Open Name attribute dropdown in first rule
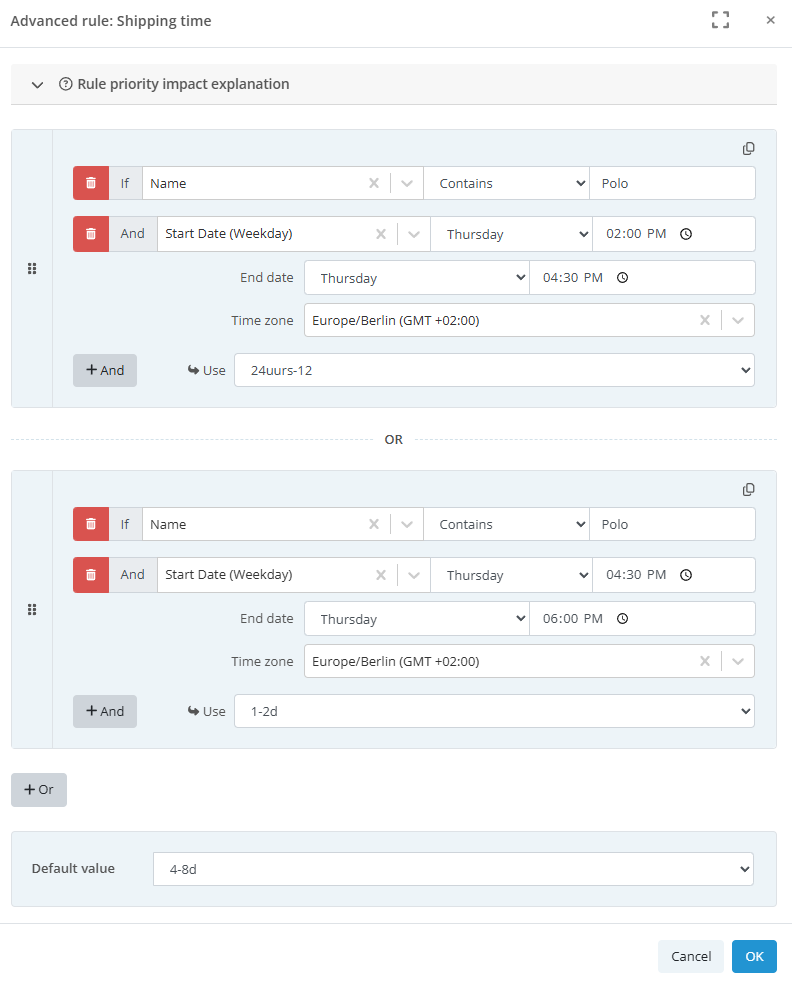Screen dimensions: 792x988 point(407,183)
